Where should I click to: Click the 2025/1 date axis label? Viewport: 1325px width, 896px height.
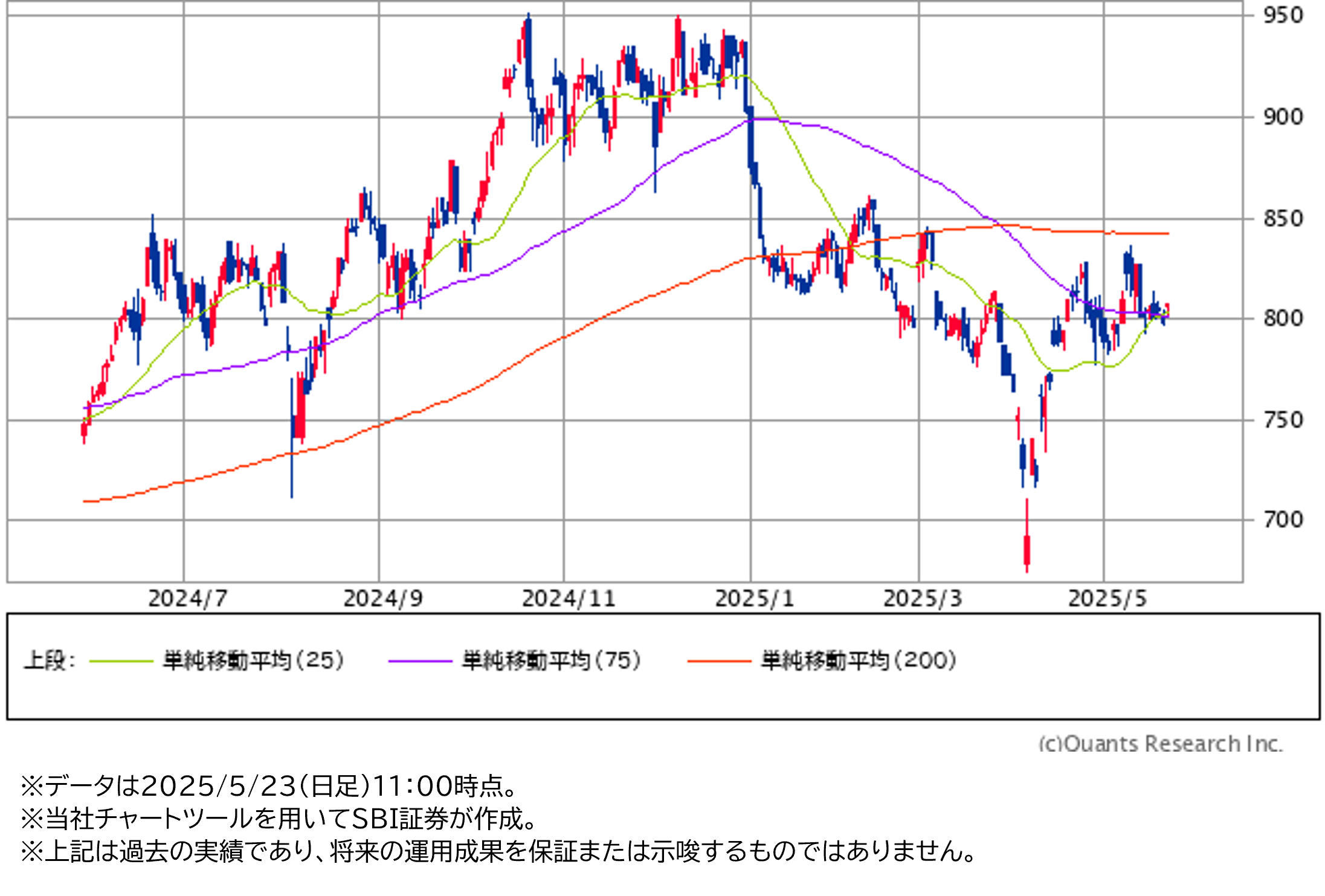click(x=755, y=599)
